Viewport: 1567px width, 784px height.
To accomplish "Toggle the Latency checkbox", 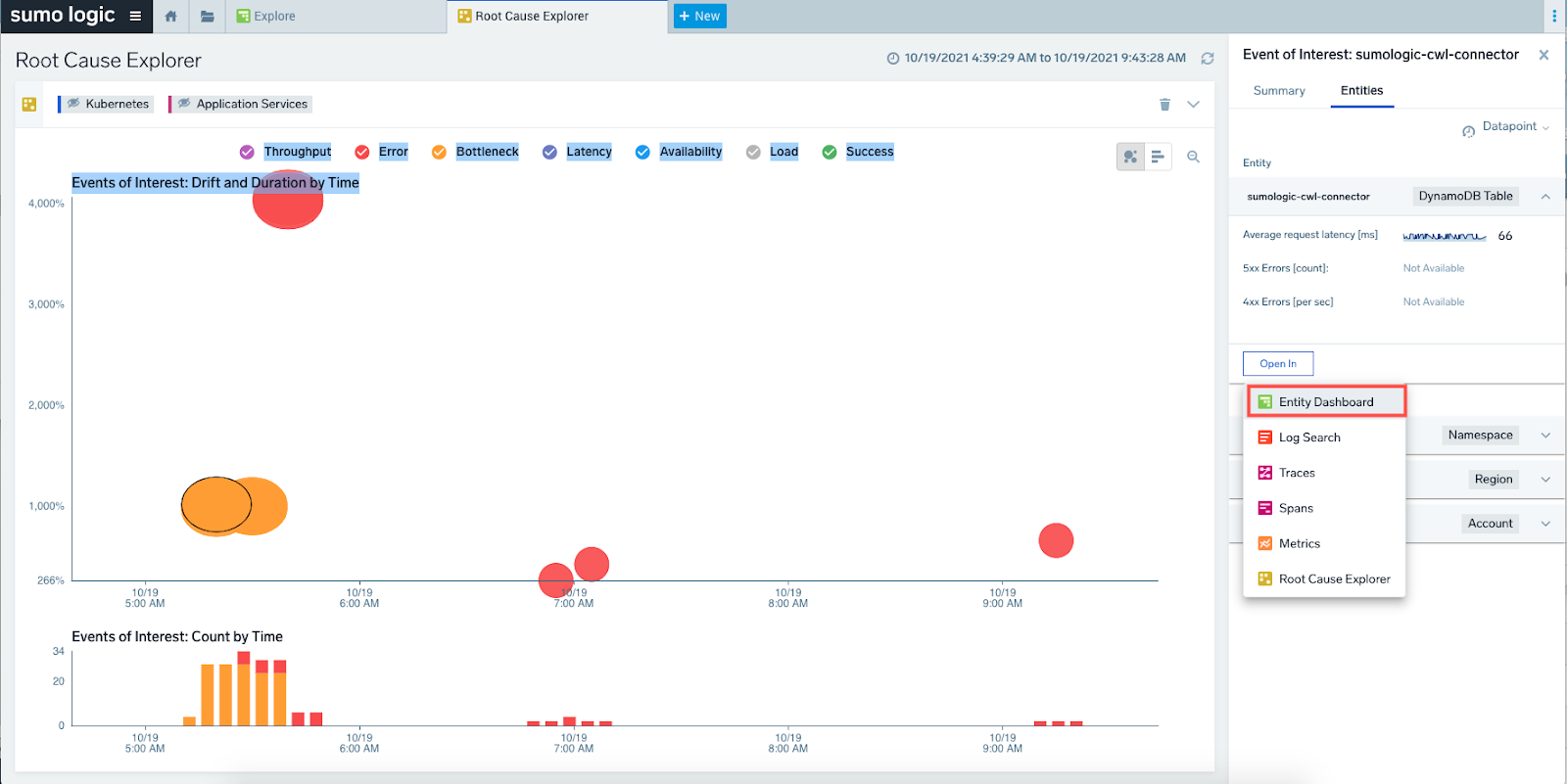I will pyautogui.click(x=549, y=152).
